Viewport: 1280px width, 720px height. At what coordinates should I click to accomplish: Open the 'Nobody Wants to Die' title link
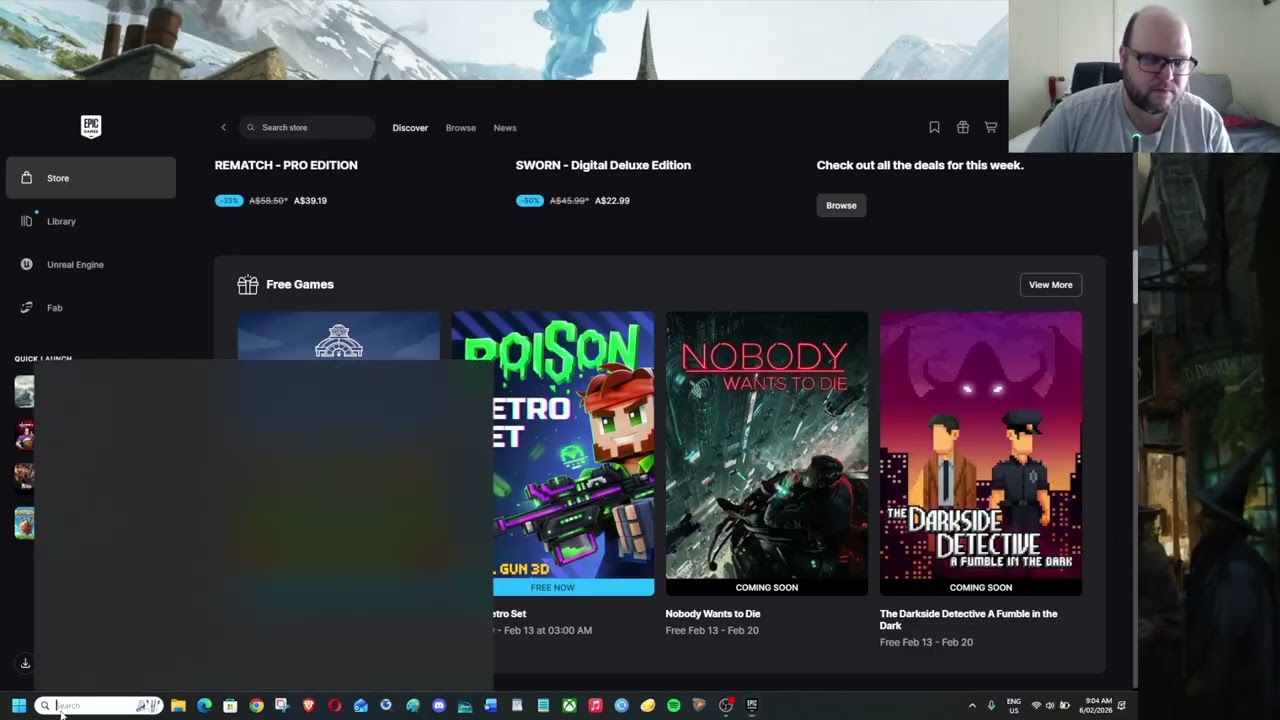(713, 614)
